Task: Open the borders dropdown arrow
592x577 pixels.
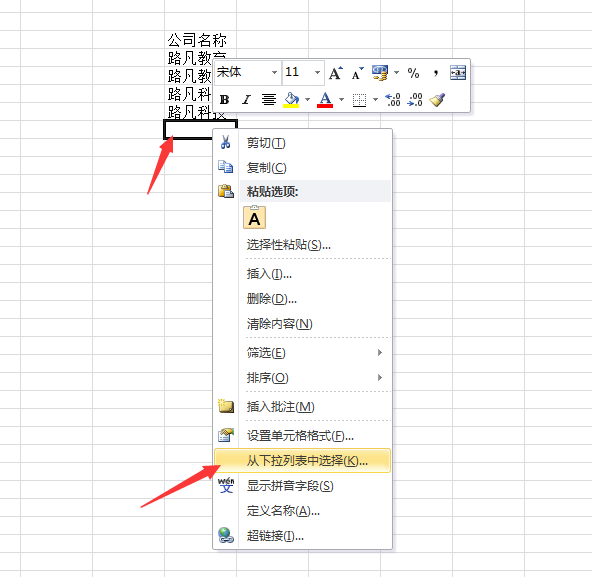Action: click(375, 100)
